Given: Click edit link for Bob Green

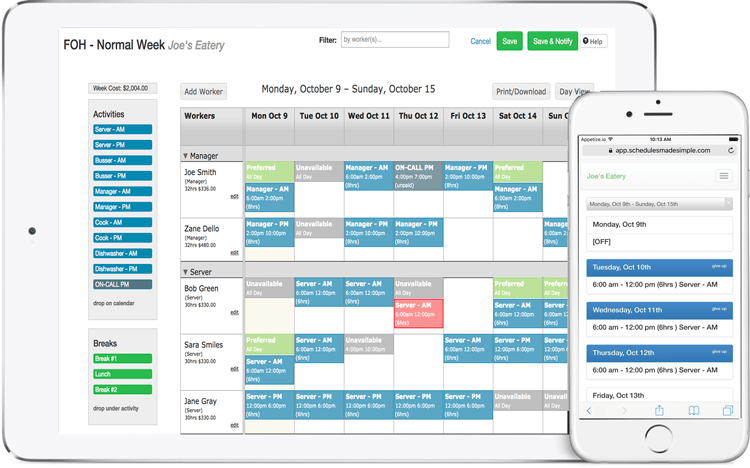Looking at the screenshot, I should pos(234,312).
